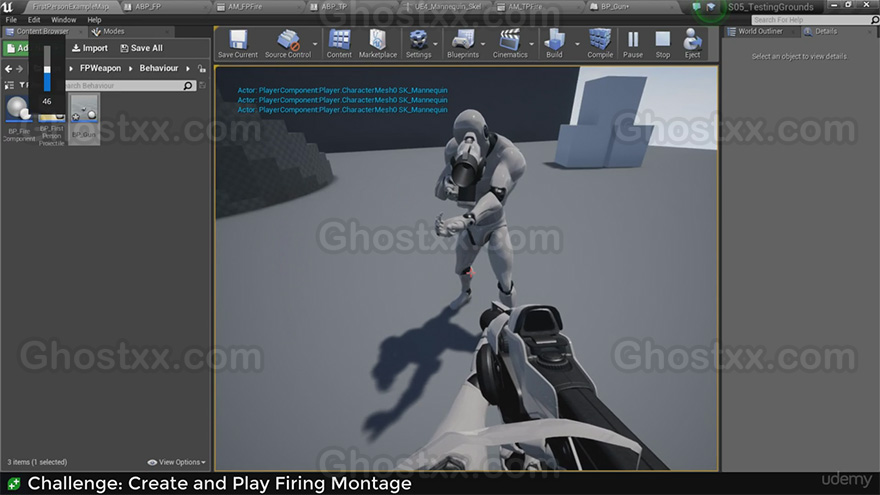Select the Details panel tab
The height and width of the screenshot is (495, 880).
[x=826, y=31]
